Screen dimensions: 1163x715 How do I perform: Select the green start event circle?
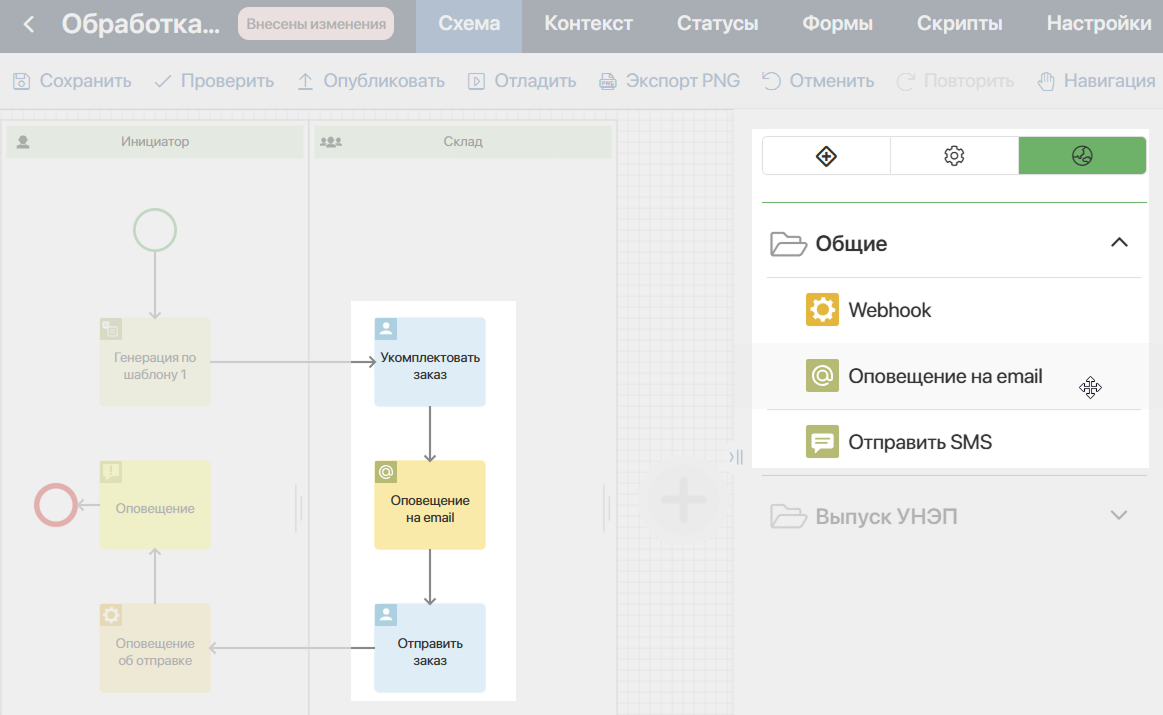click(155, 230)
